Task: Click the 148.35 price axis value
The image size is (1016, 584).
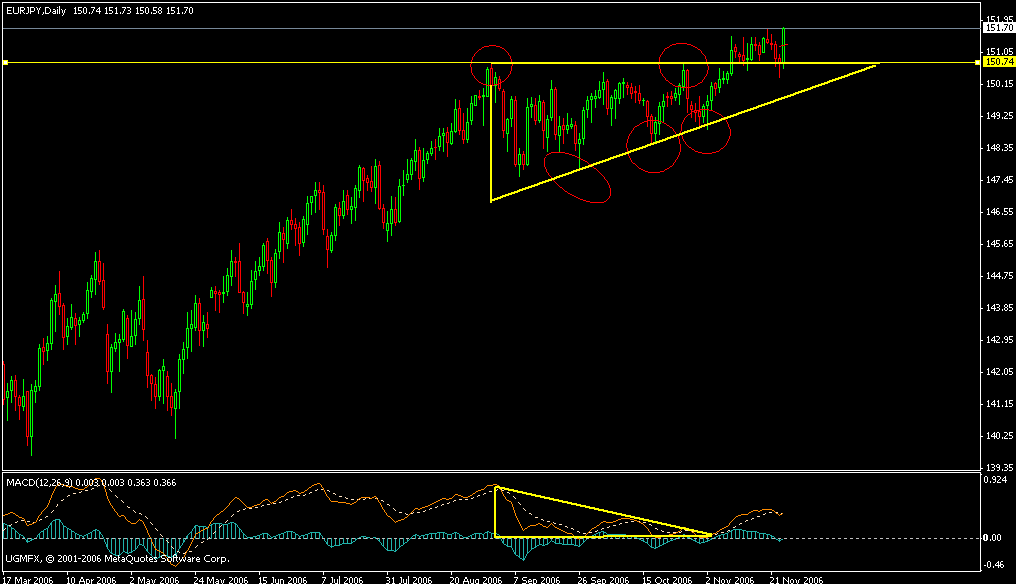Action: [1000, 148]
